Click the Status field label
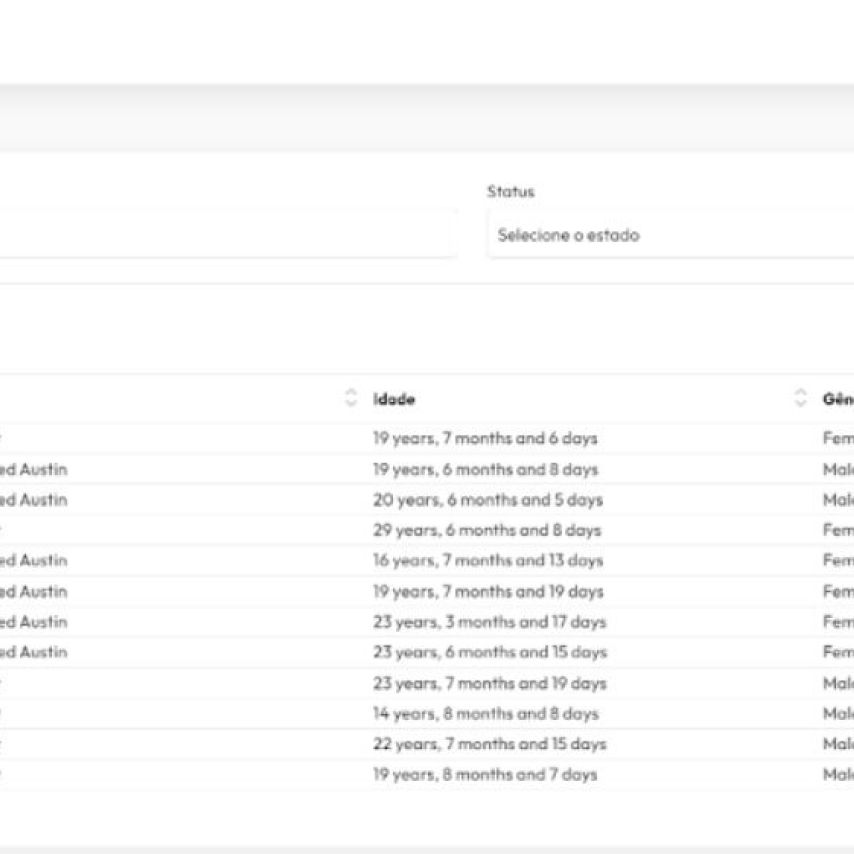854x854 pixels. coord(510,191)
